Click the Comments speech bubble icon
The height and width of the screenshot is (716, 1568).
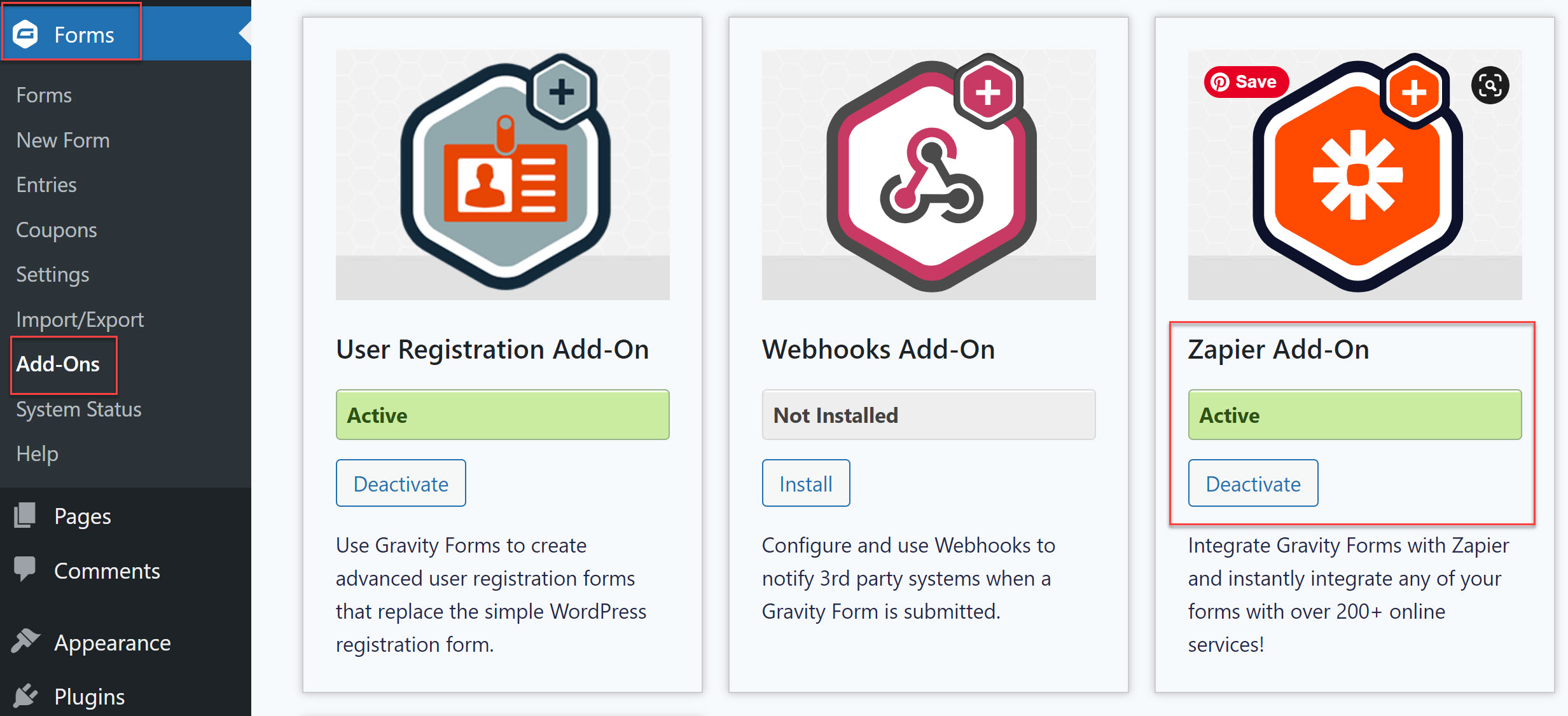click(x=25, y=569)
